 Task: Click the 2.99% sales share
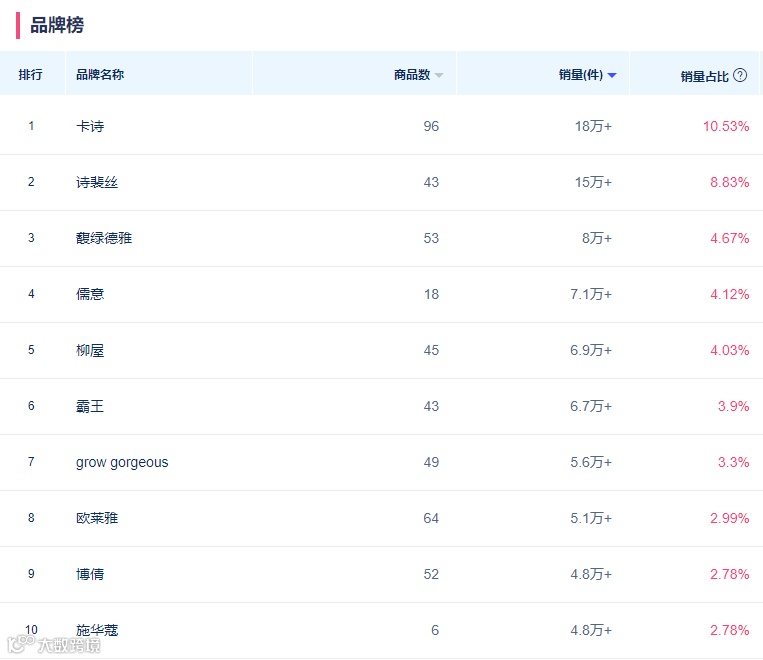pyautogui.click(x=729, y=518)
